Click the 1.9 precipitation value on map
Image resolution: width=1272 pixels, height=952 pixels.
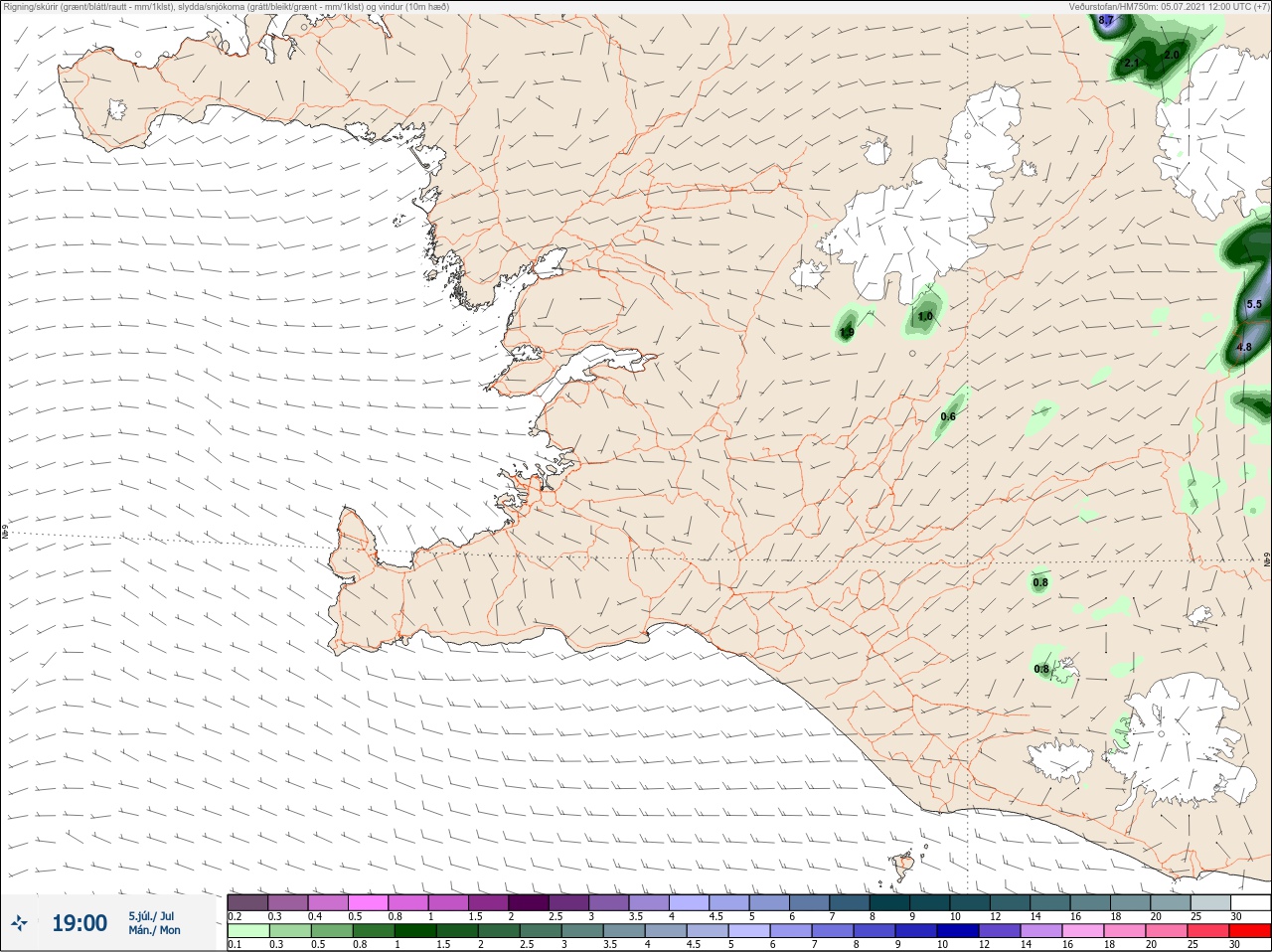[847, 333]
